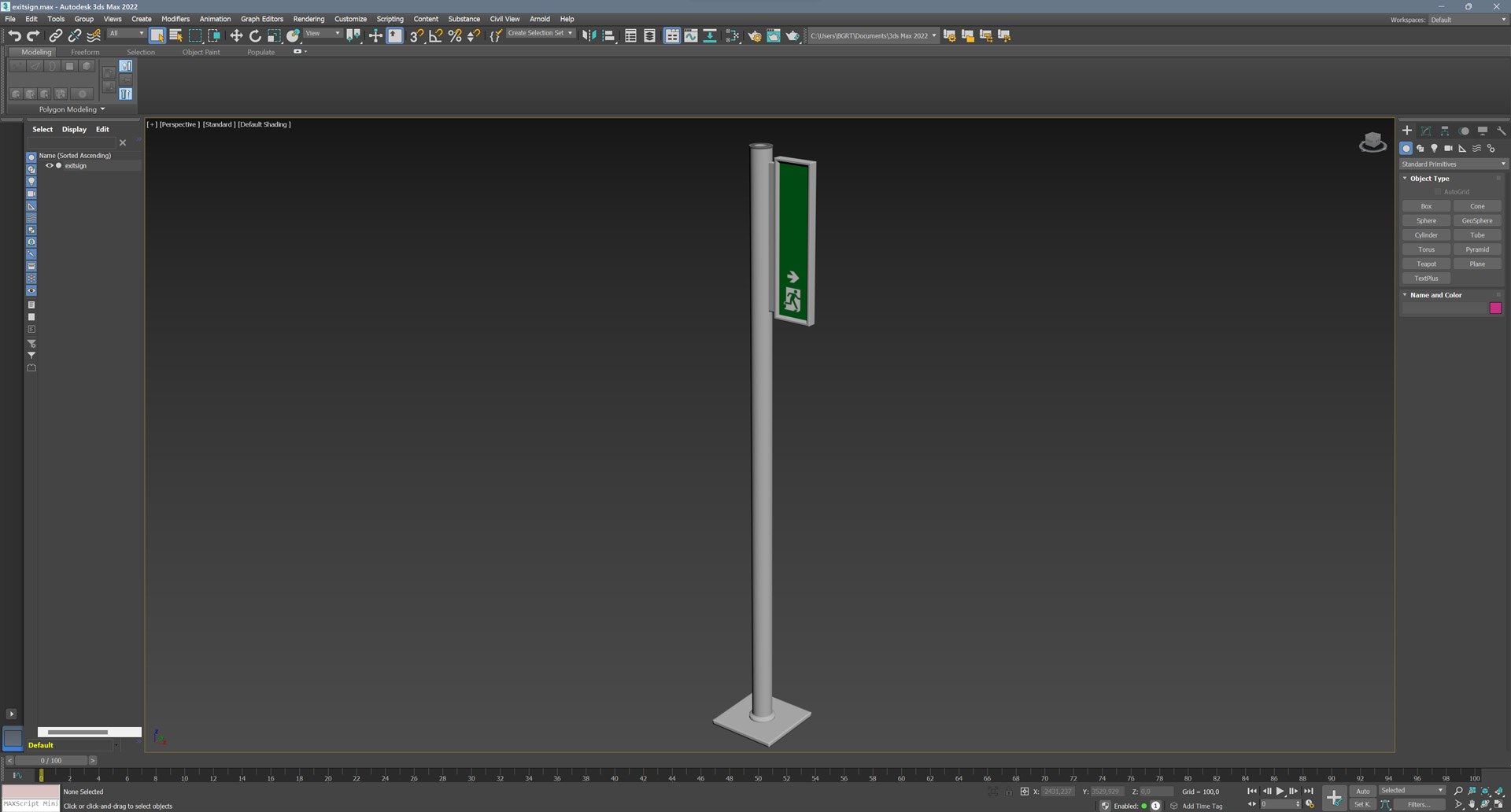
Task: Open the Modifiers menu
Action: [x=175, y=19]
